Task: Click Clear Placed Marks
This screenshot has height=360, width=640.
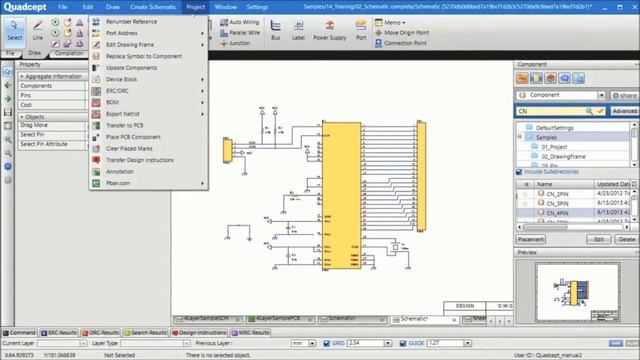Action: [x=149, y=149]
